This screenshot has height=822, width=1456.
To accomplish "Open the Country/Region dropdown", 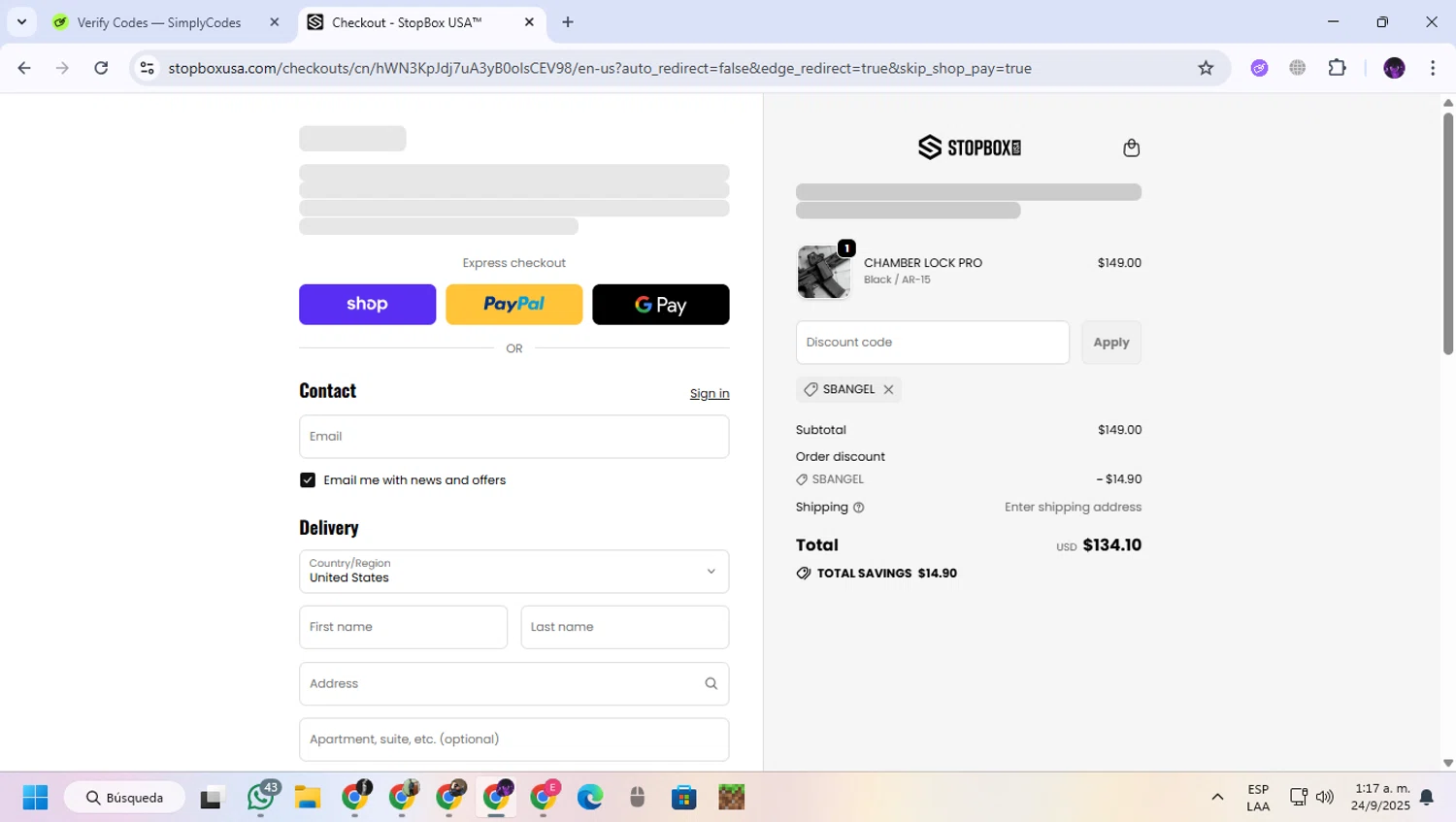I will coord(513,572).
